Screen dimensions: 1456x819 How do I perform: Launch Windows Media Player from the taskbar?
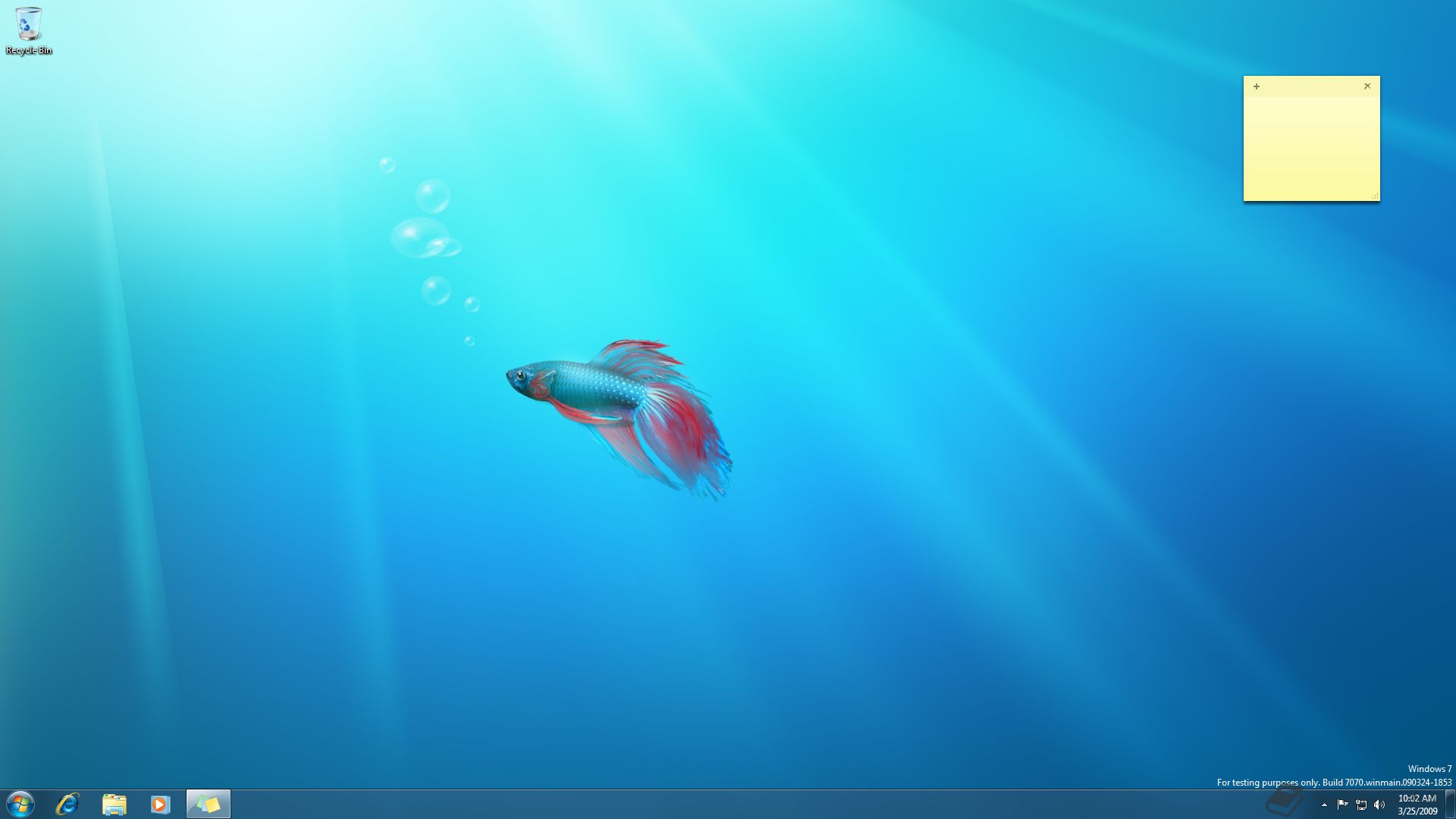point(160,804)
